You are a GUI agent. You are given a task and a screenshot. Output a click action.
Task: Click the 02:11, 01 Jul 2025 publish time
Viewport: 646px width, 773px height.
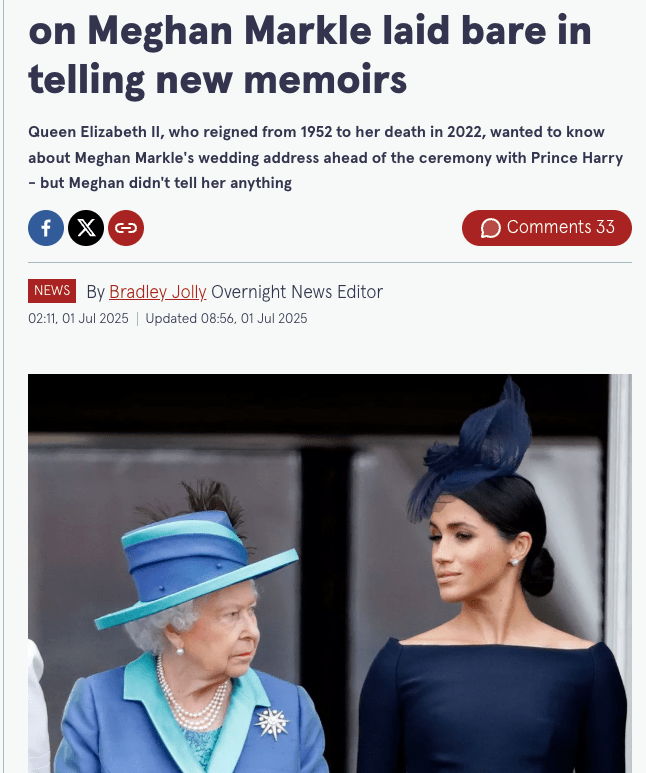(x=78, y=318)
